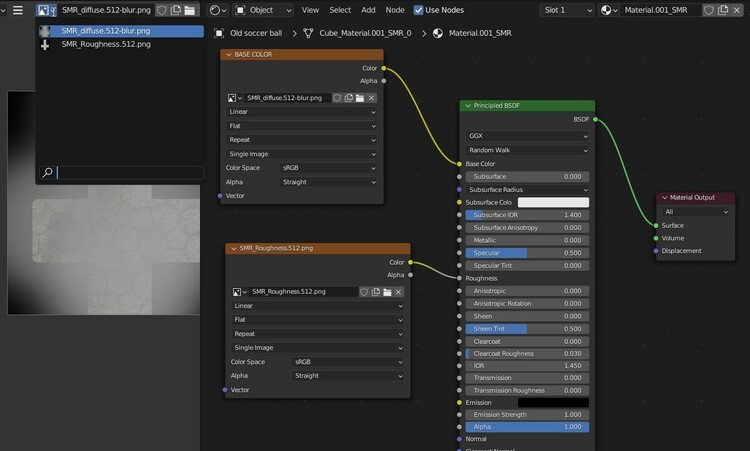Open the hamburger menu in the image editor header

(18, 10)
